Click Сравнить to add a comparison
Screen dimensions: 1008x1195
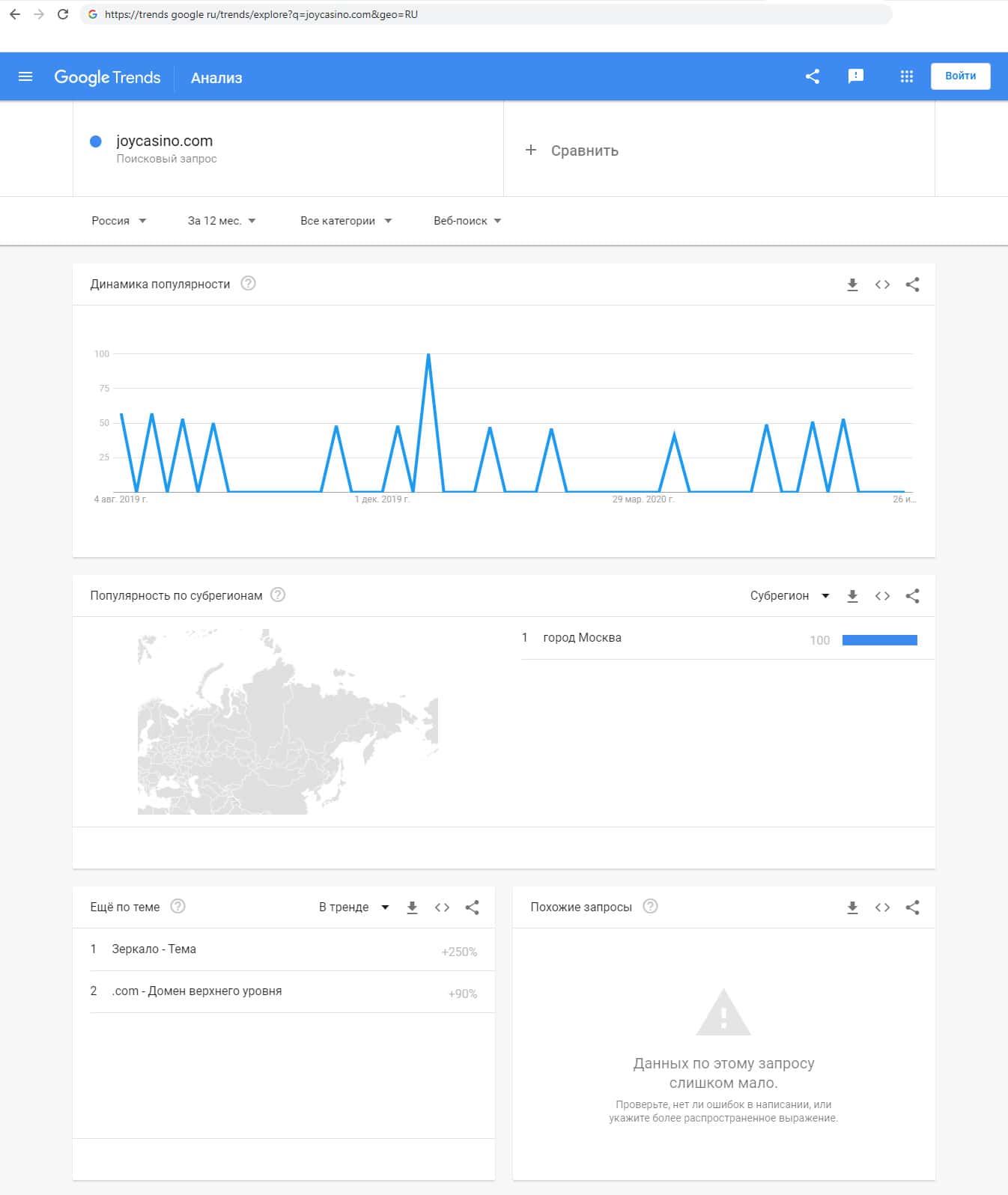pyautogui.click(x=573, y=150)
